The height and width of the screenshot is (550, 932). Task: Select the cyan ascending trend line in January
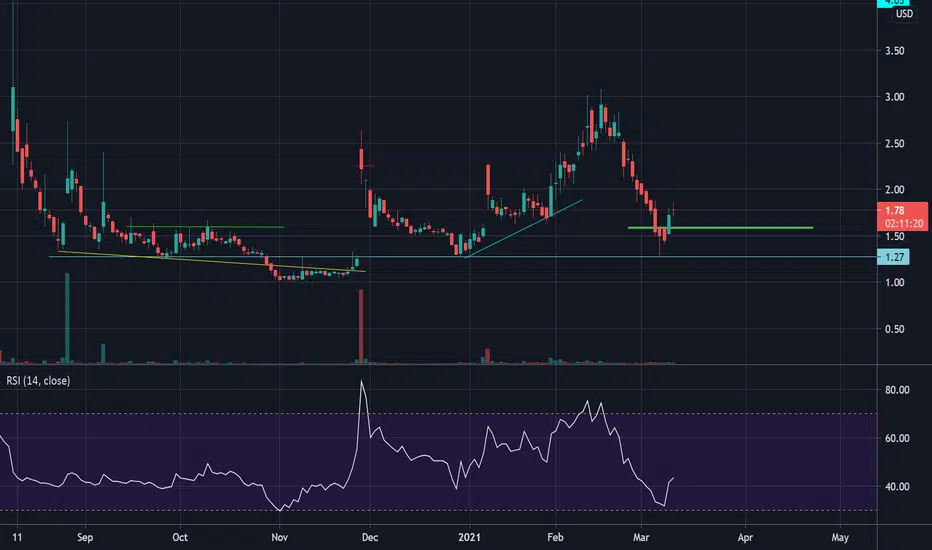click(524, 229)
